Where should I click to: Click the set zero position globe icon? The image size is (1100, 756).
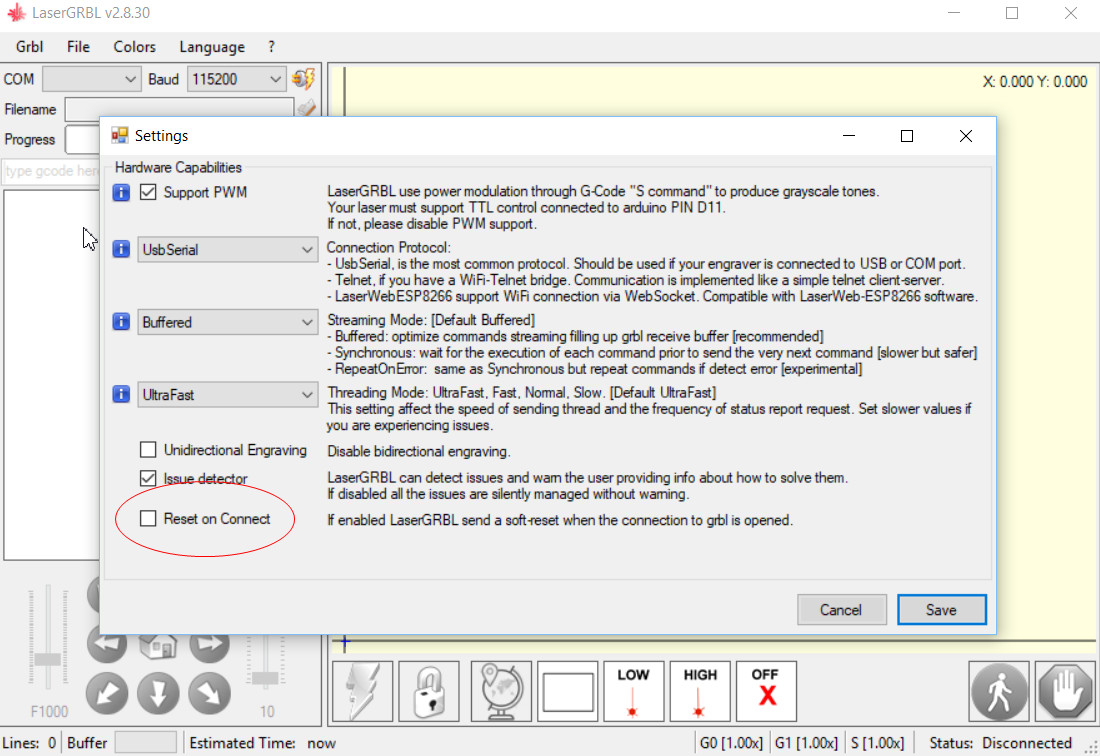[x=499, y=691]
